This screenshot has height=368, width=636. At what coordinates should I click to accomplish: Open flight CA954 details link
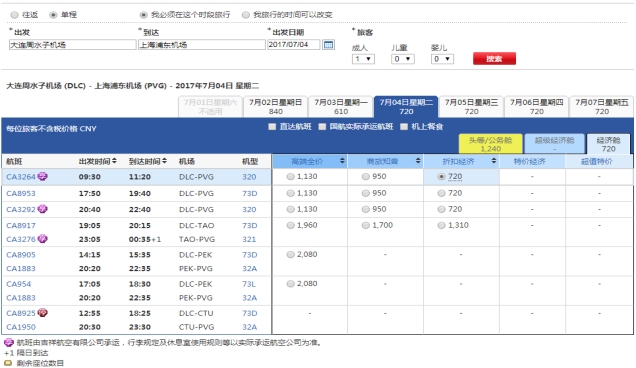(19, 284)
